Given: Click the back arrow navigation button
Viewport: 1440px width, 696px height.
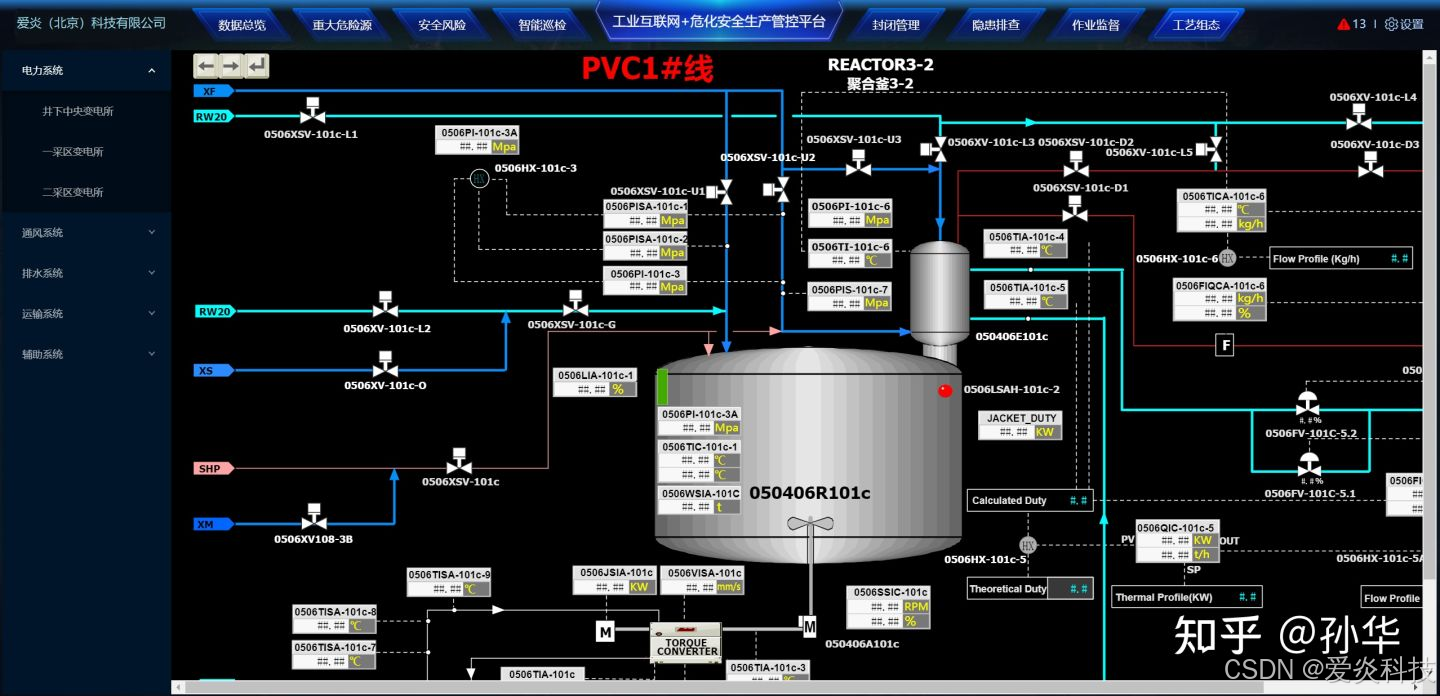Looking at the screenshot, I should point(206,66).
